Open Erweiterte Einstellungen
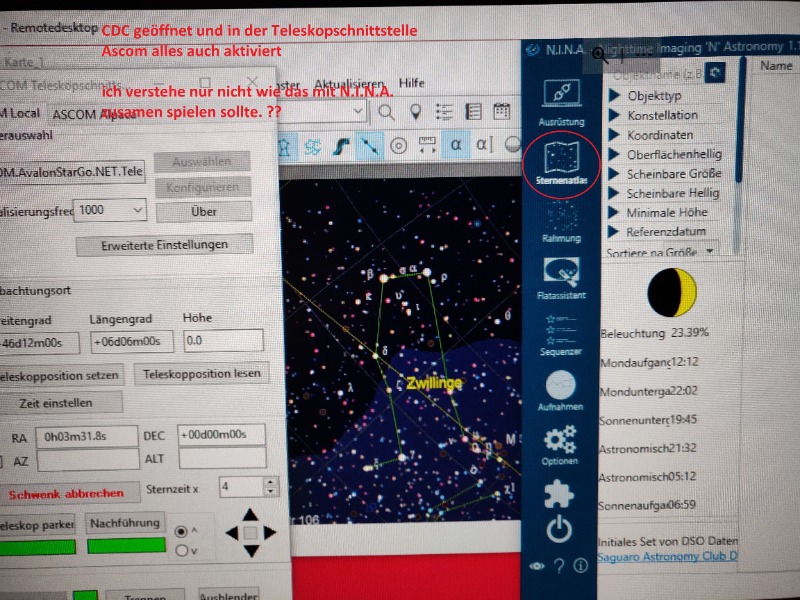The height and width of the screenshot is (600, 800). pyautogui.click(x=164, y=245)
